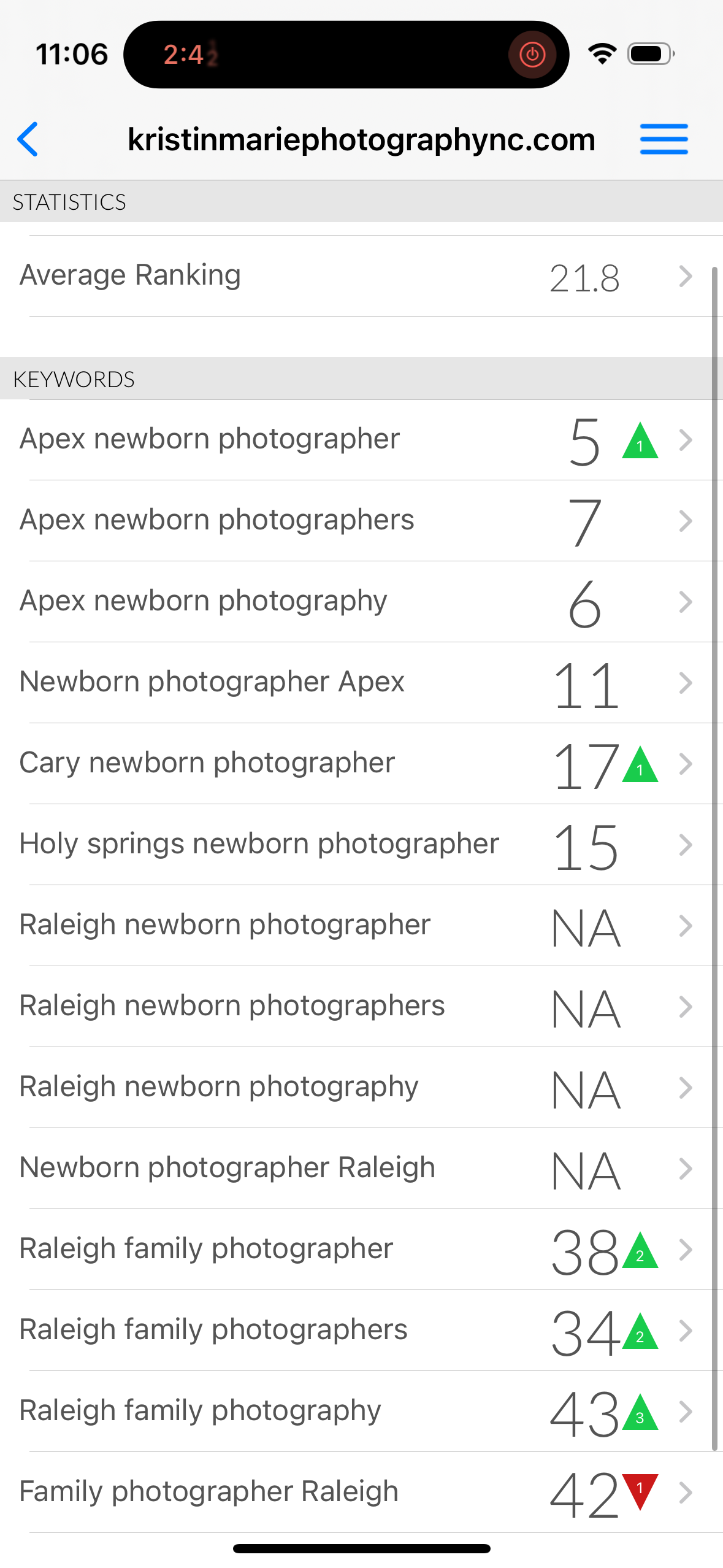Select Raleigh newborn photographers keyword

232,1005
